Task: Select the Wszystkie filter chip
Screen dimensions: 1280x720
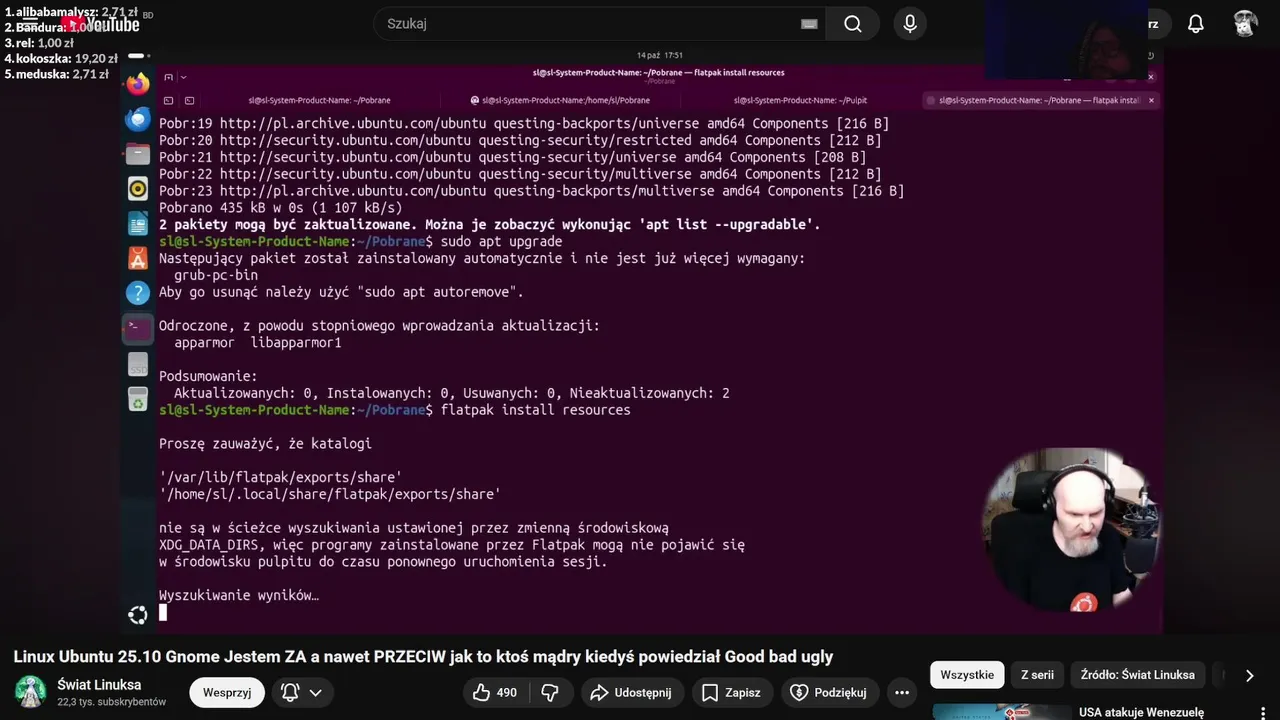Action: (967, 675)
